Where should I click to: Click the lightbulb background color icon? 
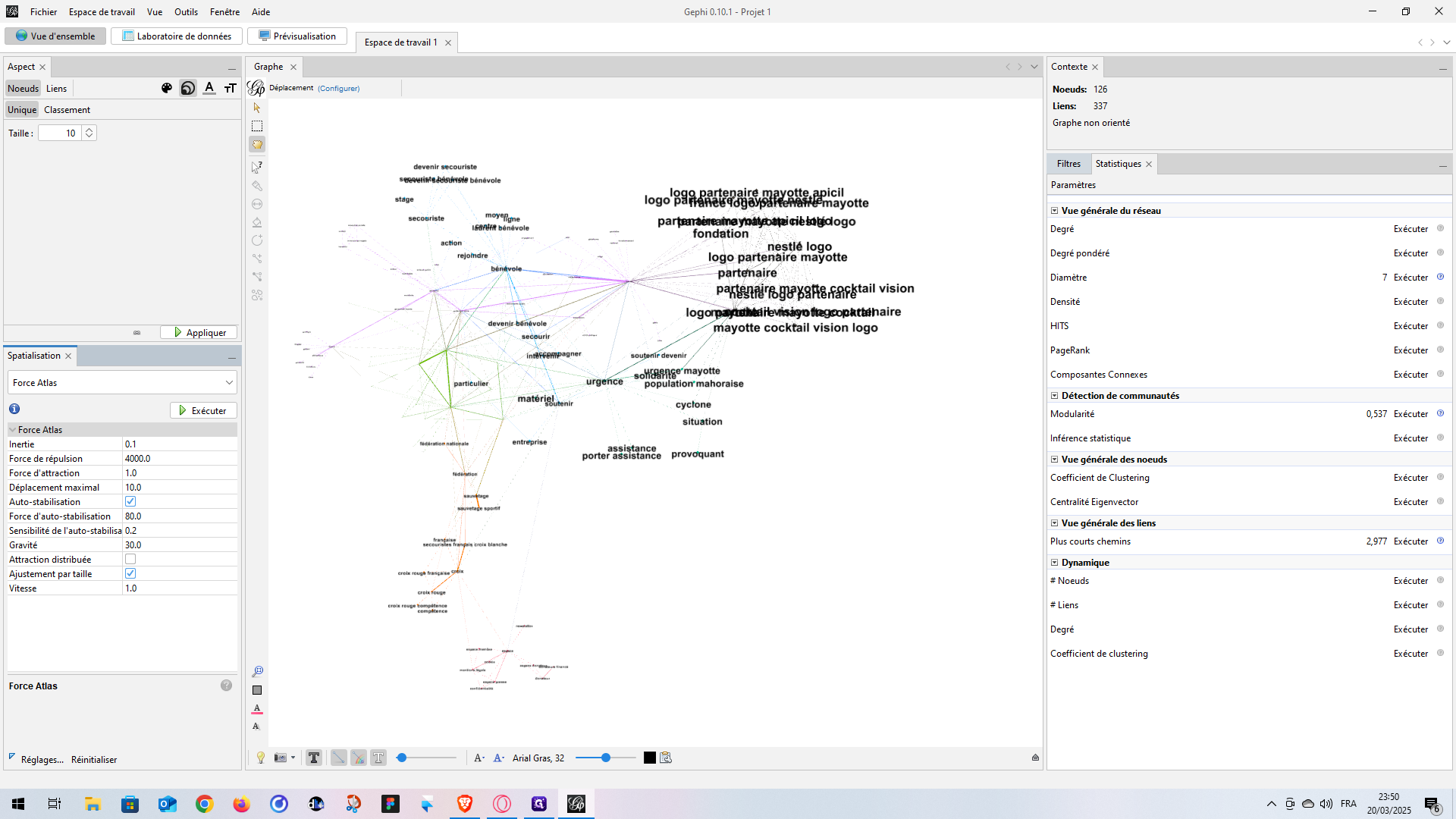(x=261, y=758)
